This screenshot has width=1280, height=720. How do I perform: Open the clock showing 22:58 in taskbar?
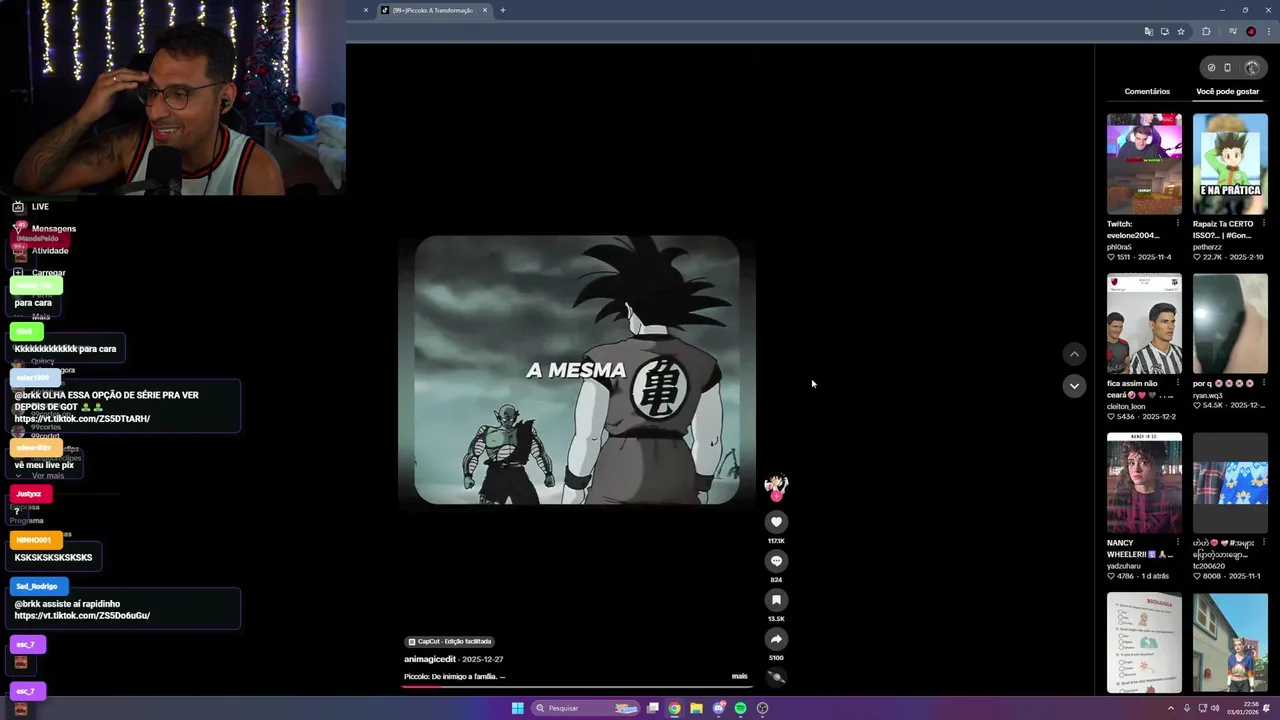click(1243, 708)
